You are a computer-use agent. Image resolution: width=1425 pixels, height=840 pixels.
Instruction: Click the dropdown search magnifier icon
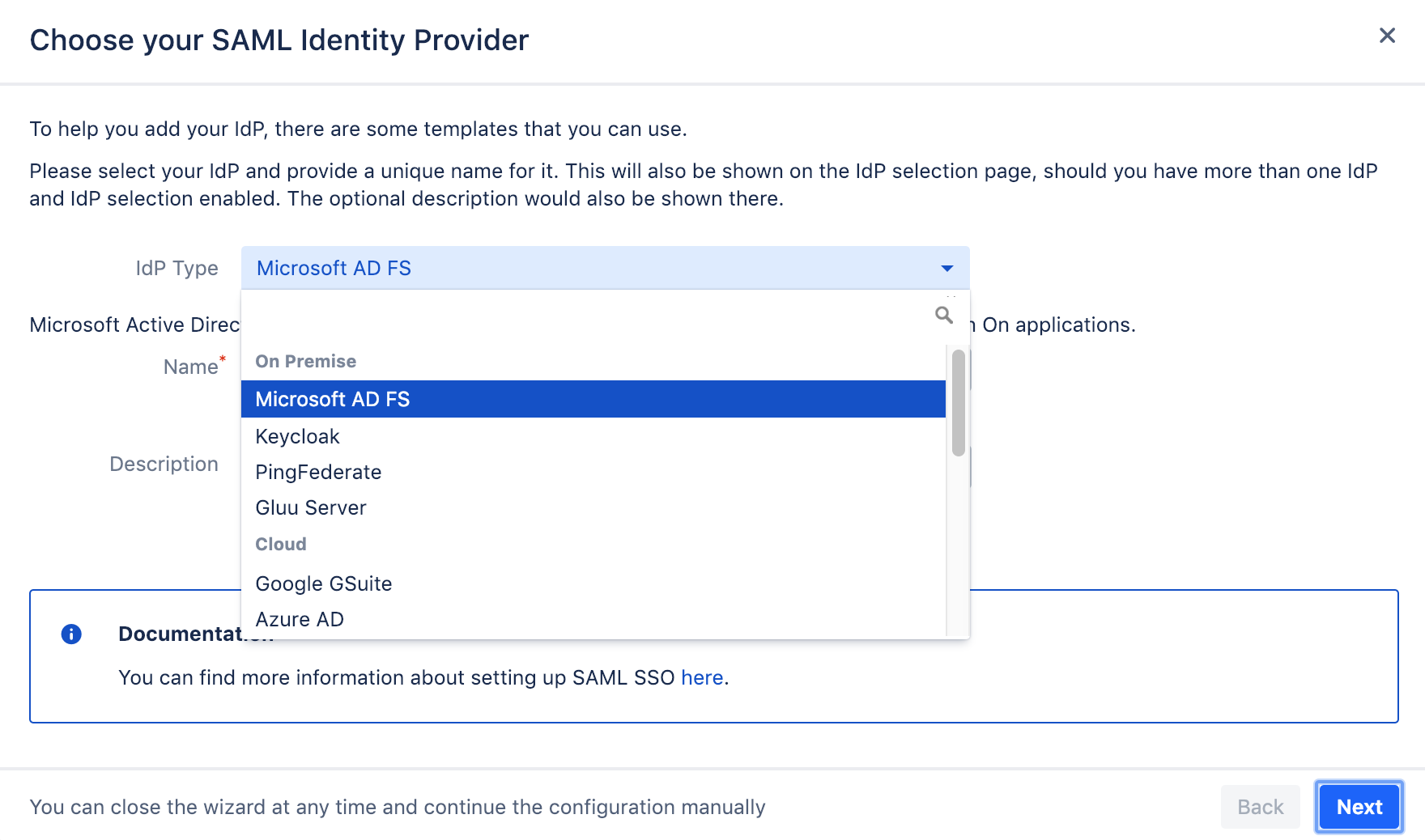pyautogui.click(x=943, y=315)
